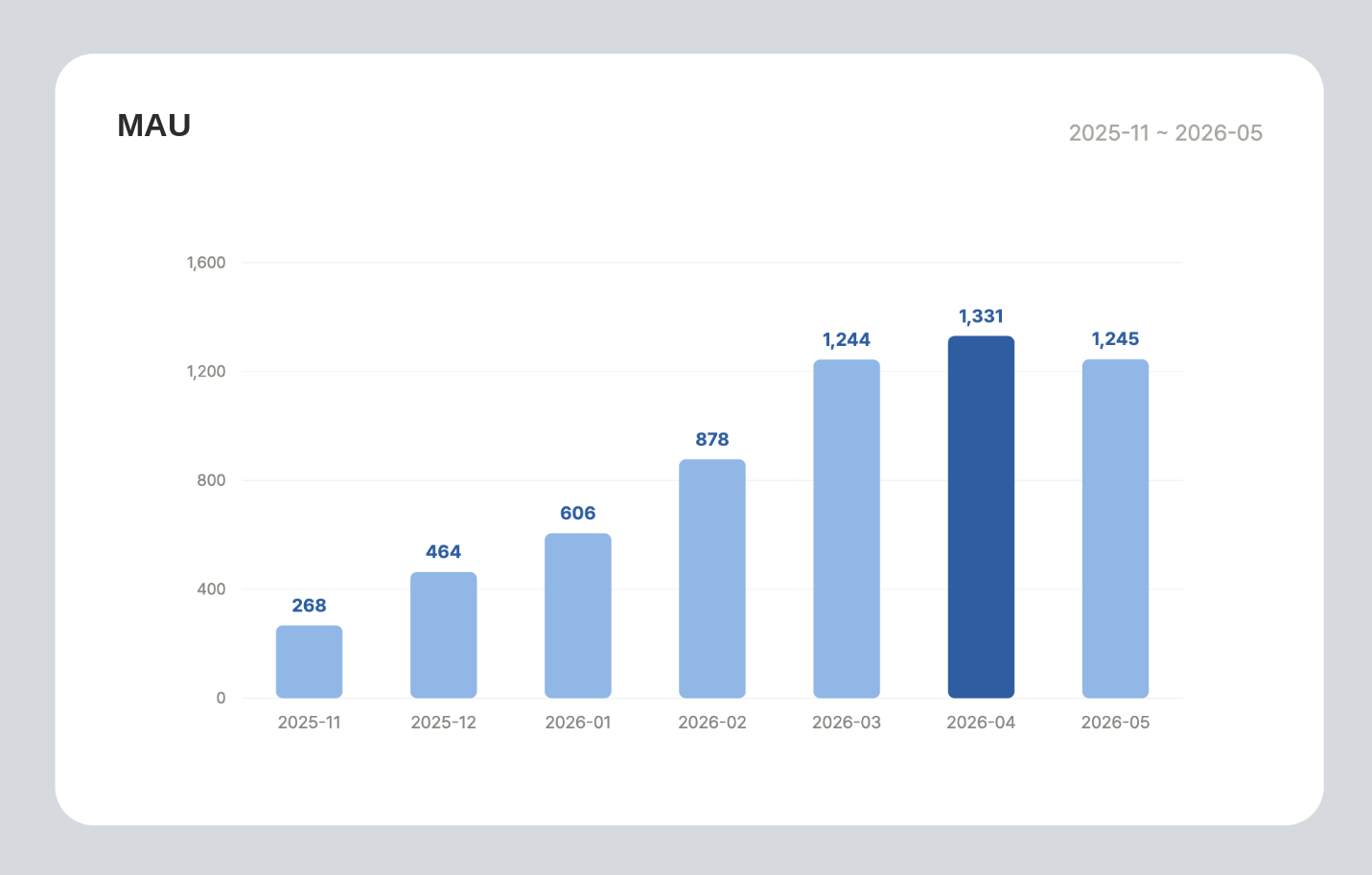Click the 2025-11 bar in chart

[309, 661]
